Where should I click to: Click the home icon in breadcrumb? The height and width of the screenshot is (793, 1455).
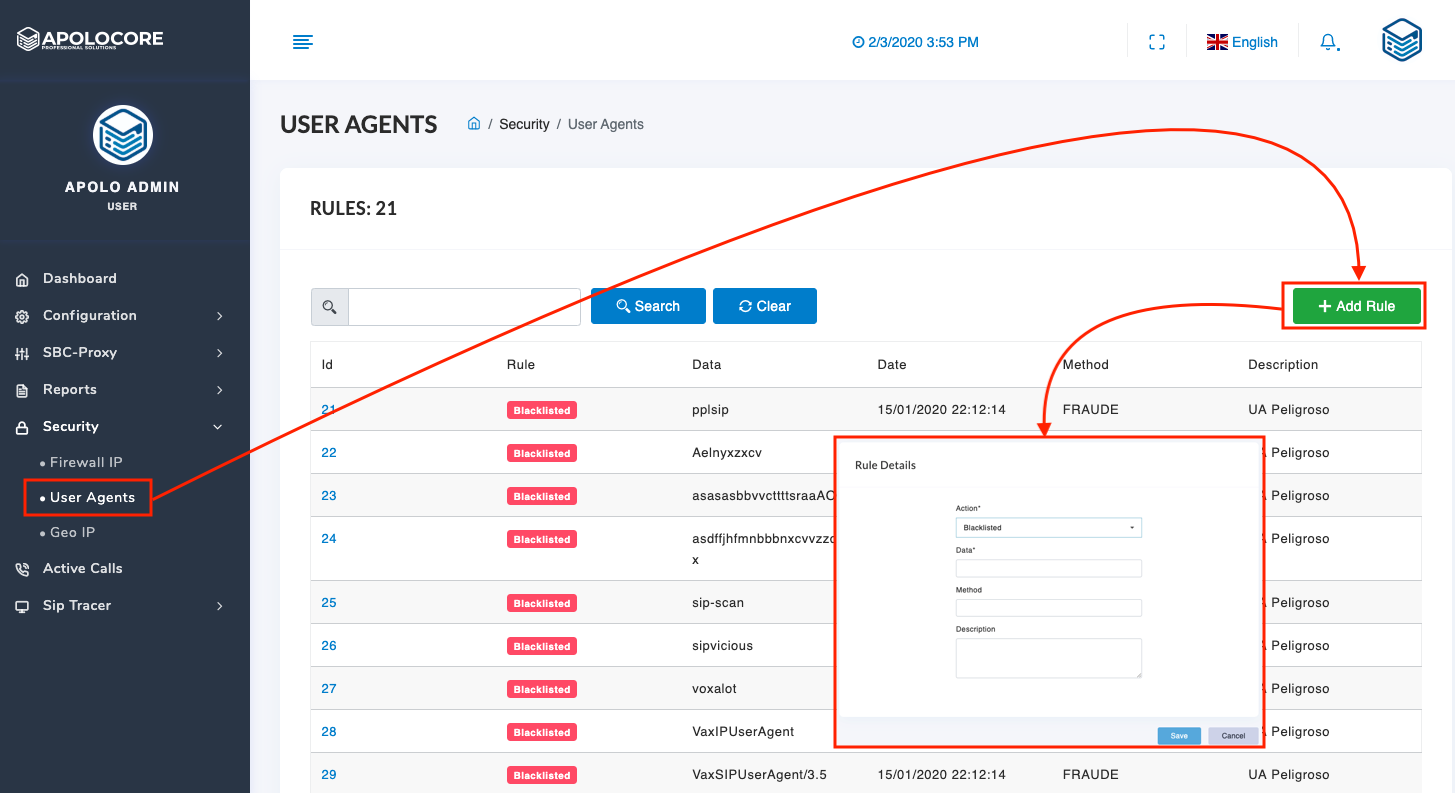coord(474,124)
